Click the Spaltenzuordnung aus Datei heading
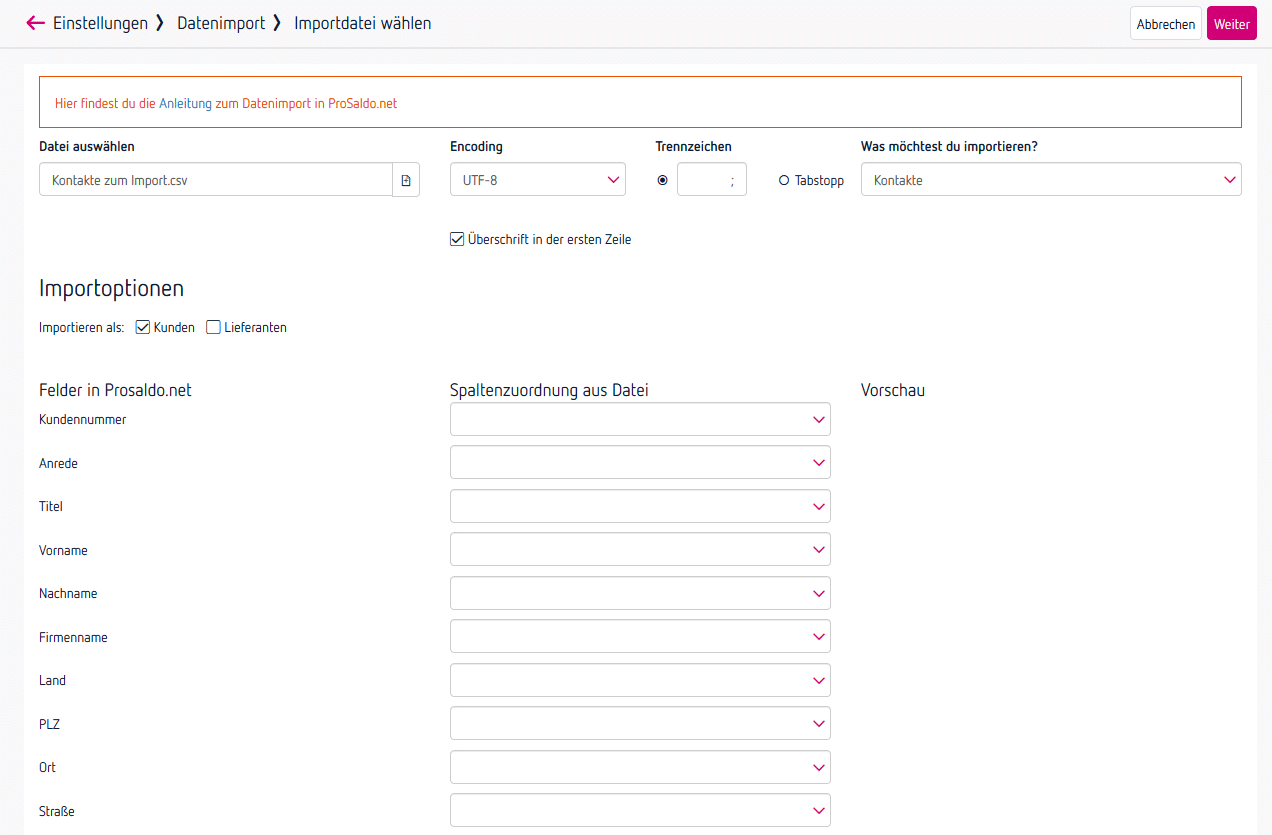The image size is (1272, 835). (549, 391)
